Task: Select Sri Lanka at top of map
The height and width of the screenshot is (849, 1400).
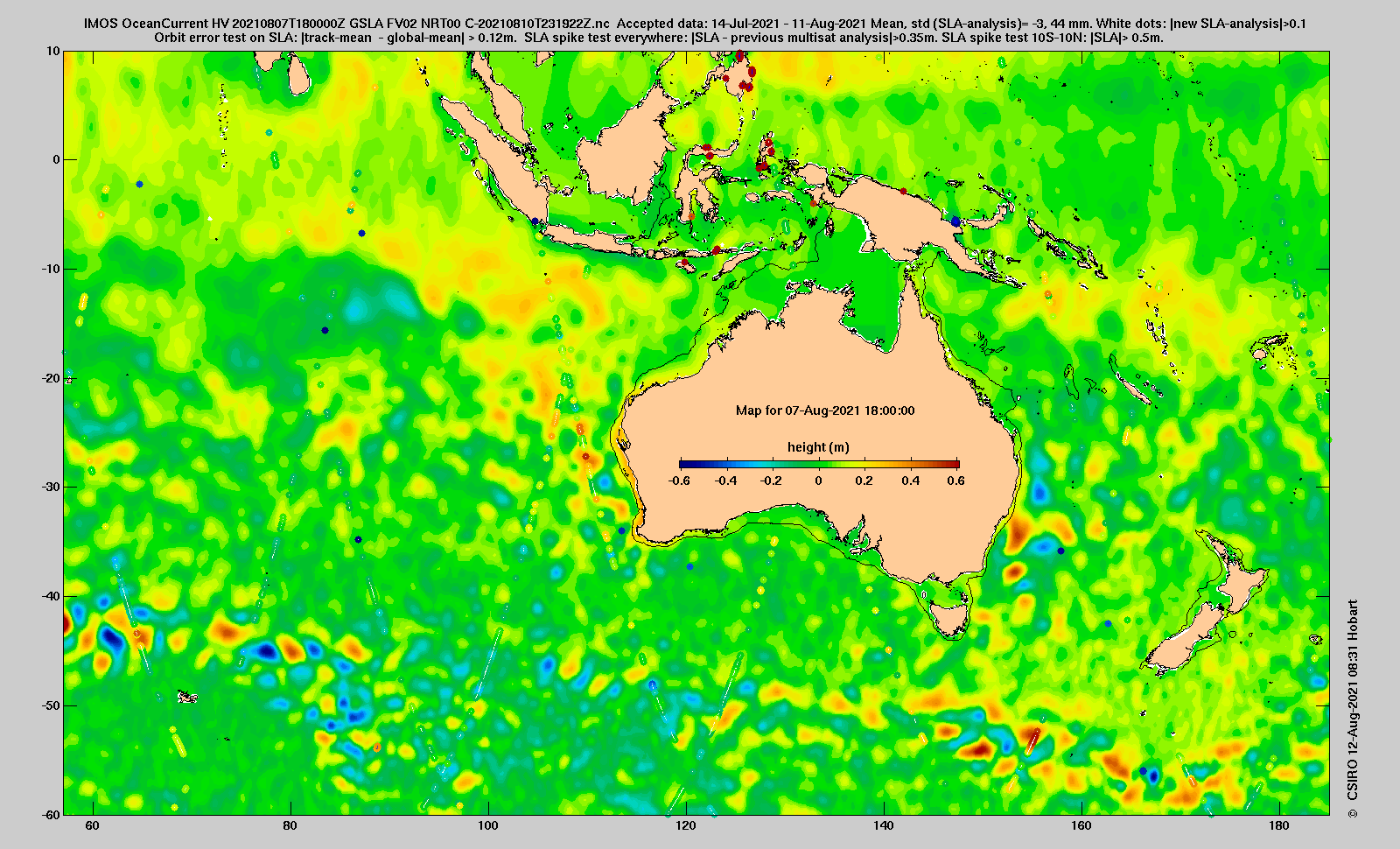Action: coord(299,74)
